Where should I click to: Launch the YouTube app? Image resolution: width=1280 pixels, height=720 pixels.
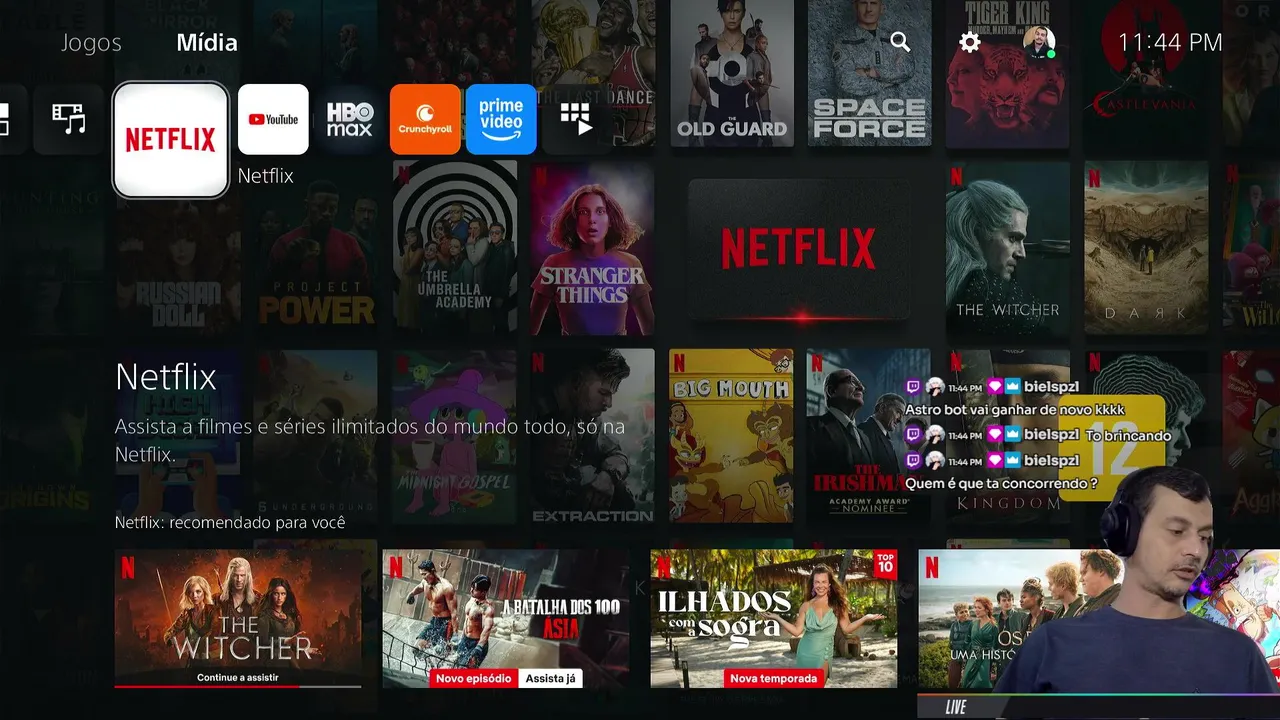(273, 119)
